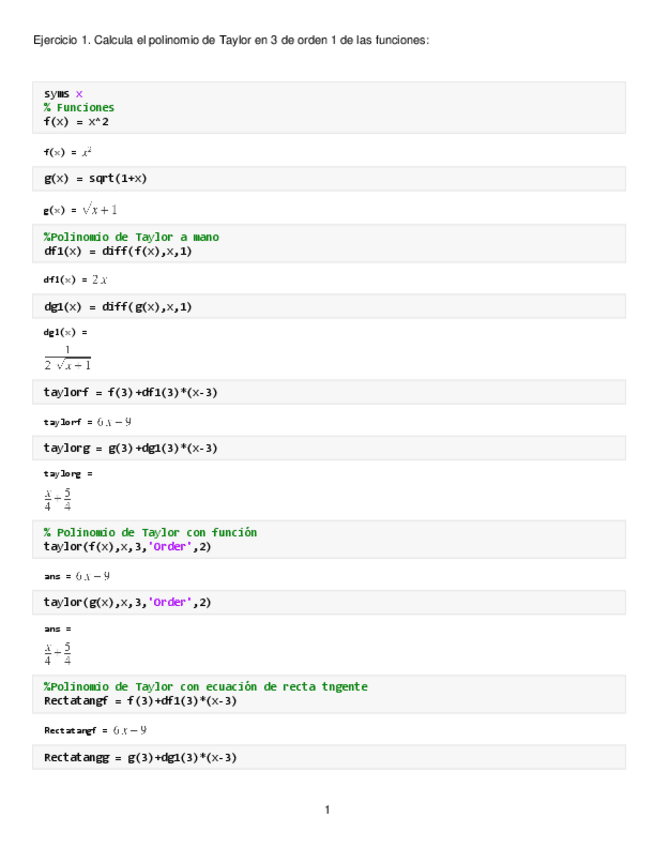This screenshot has height=848, width=655.
Task: Click the 'Rectatangg = g(3)+dg1(3)*(x-3)' code cell
Action: pyautogui.click(x=140, y=757)
